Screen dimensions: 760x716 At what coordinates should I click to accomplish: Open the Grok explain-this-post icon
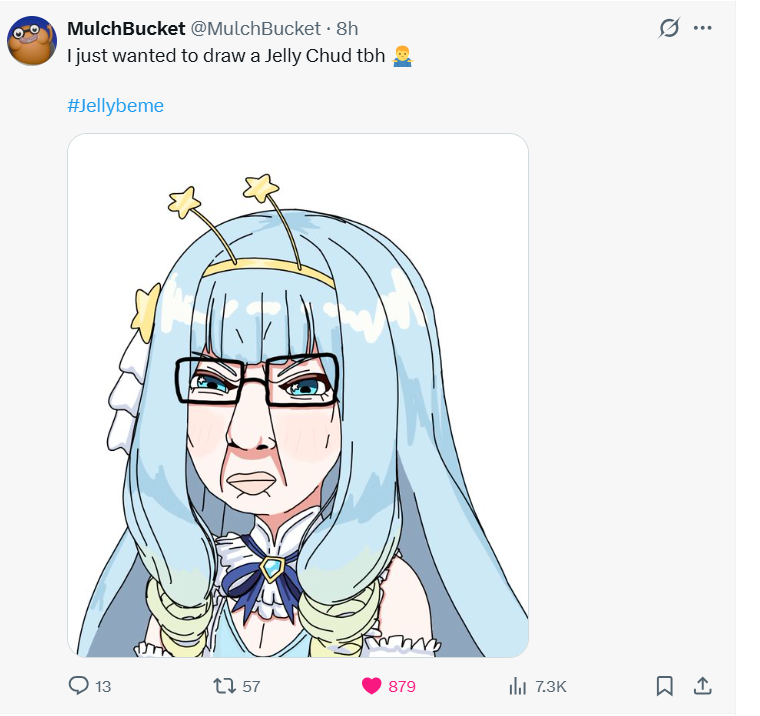(x=669, y=28)
